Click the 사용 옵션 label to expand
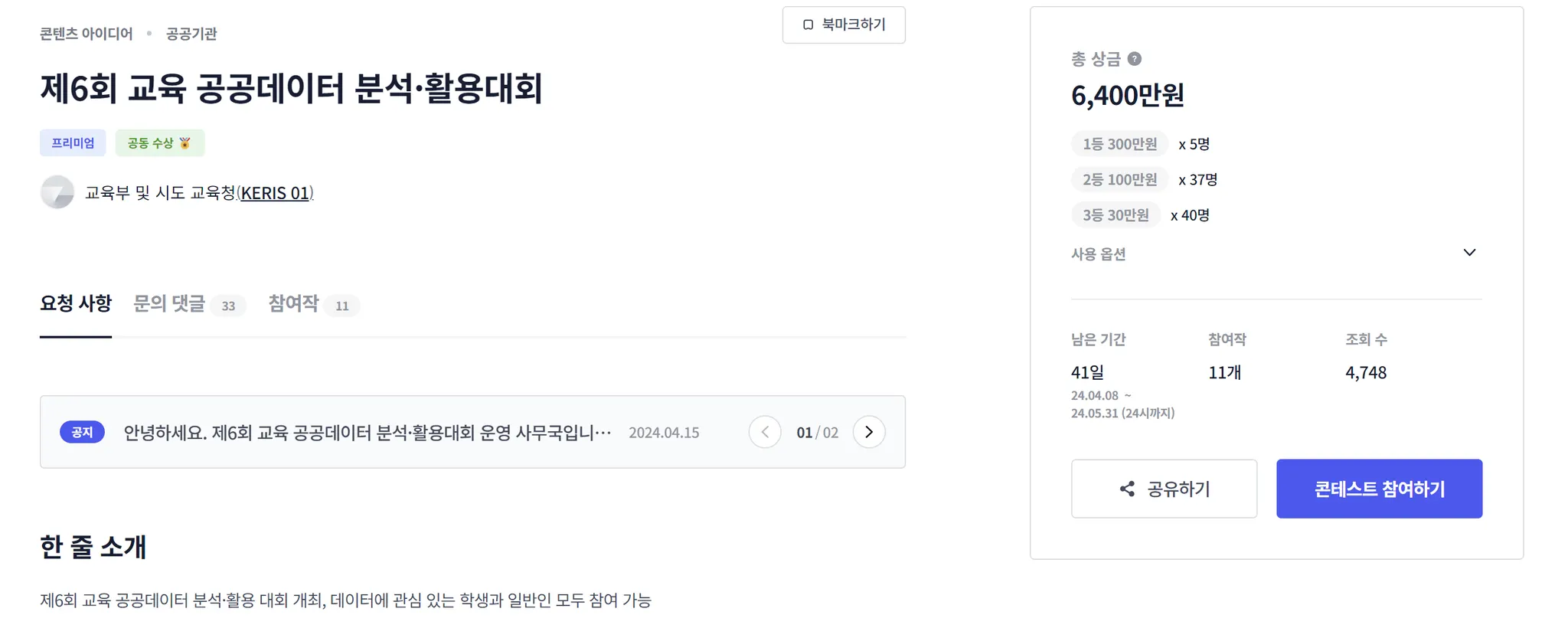 point(1098,254)
